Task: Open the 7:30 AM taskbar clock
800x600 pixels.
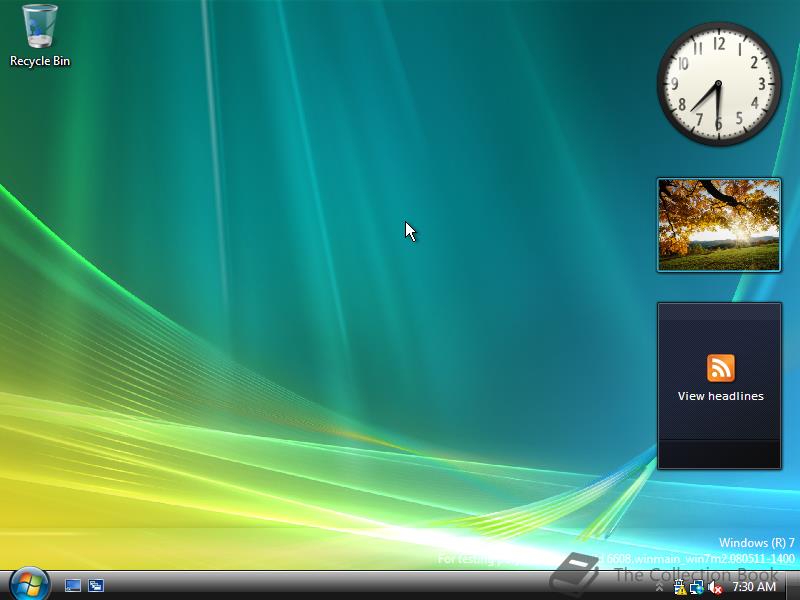Action: pos(754,587)
